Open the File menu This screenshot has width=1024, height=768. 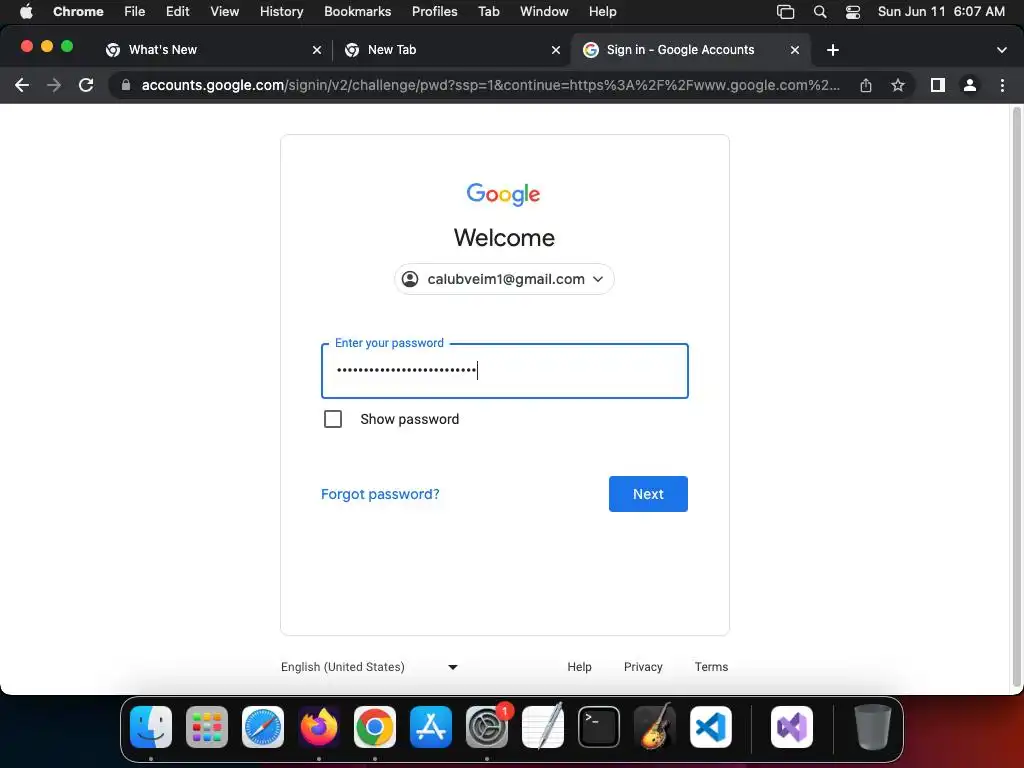(135, 12)
